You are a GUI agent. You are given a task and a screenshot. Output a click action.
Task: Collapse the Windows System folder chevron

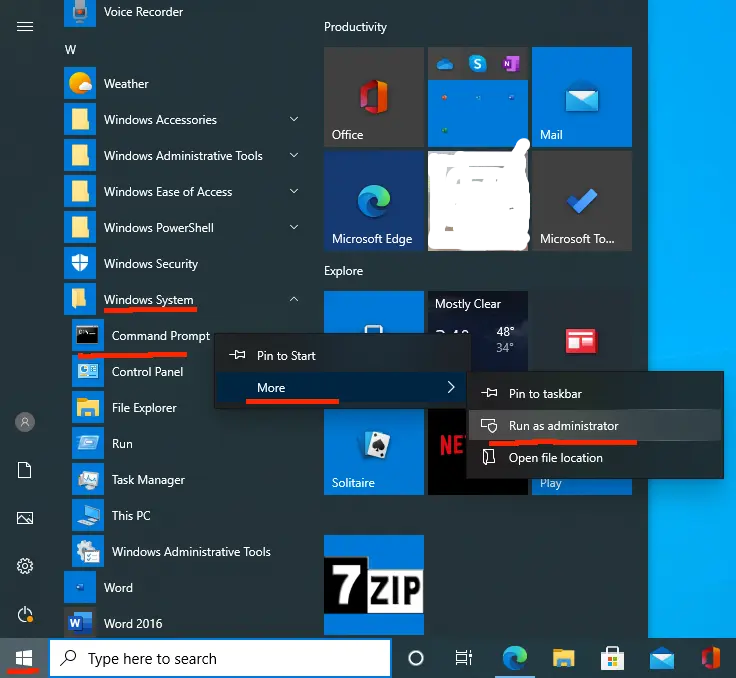click(294, 299)
